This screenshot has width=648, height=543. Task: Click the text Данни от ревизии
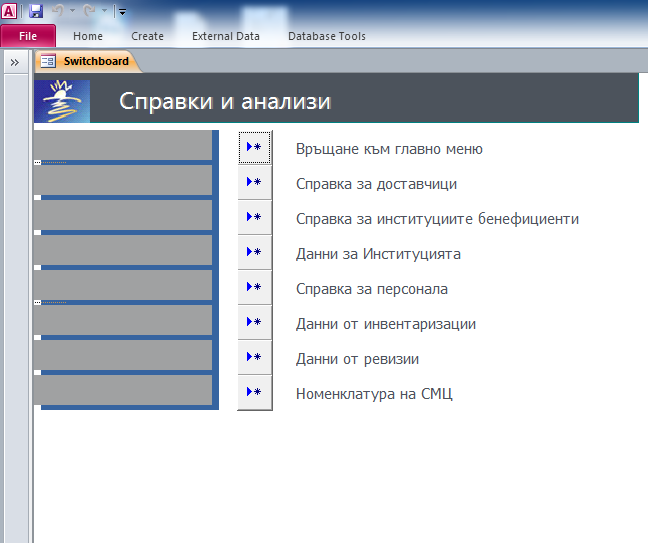tap(357, 359)
